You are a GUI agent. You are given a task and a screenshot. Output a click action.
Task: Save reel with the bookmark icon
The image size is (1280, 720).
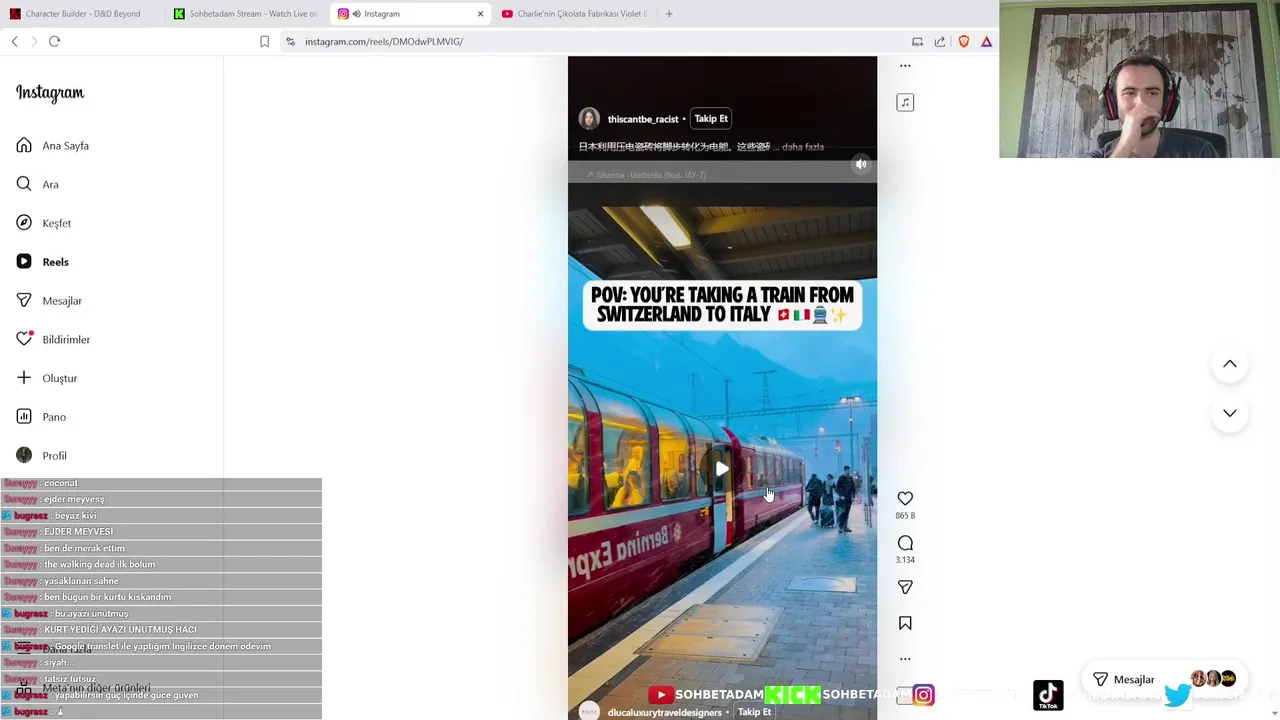click(x=905, y=623)
